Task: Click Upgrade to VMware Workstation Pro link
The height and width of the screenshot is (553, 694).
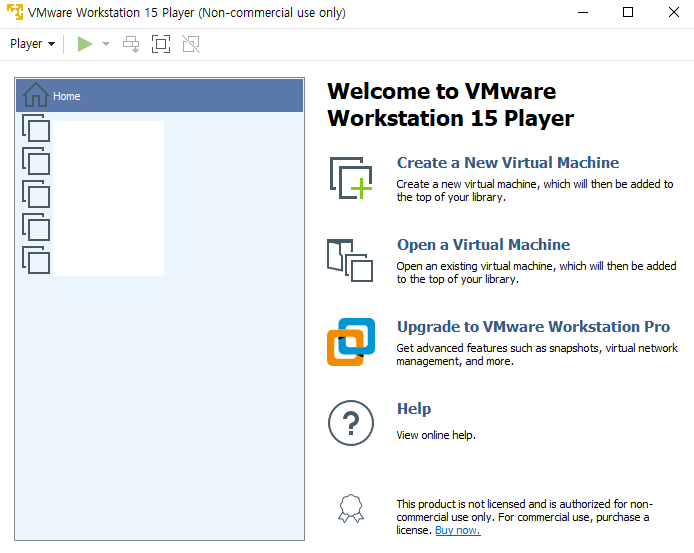Action: (533, 326)
